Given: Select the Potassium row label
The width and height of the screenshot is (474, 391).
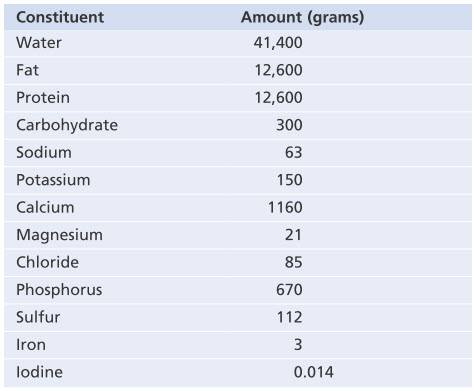Looking at the screenshot, I should [x=53, y=180].
